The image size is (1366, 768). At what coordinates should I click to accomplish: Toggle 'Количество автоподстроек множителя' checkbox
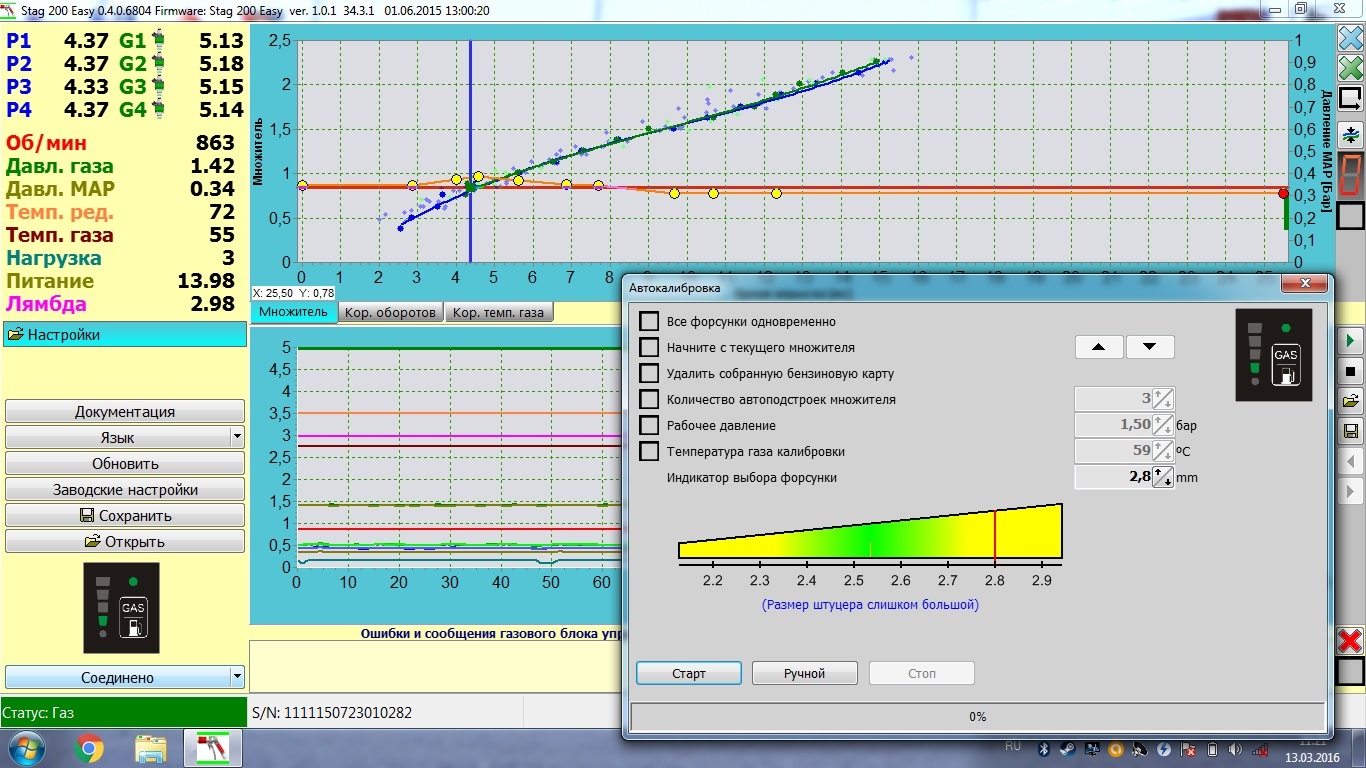[649, 399]
